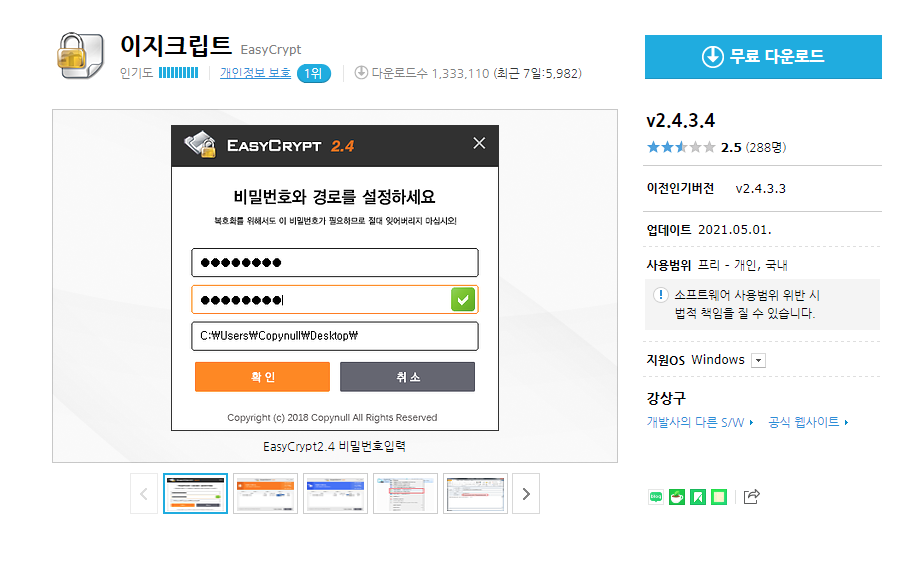Click the 1위 rank badge
Image resolution: width=911 pixels, height=564 pixels.
tap(314, 74)
